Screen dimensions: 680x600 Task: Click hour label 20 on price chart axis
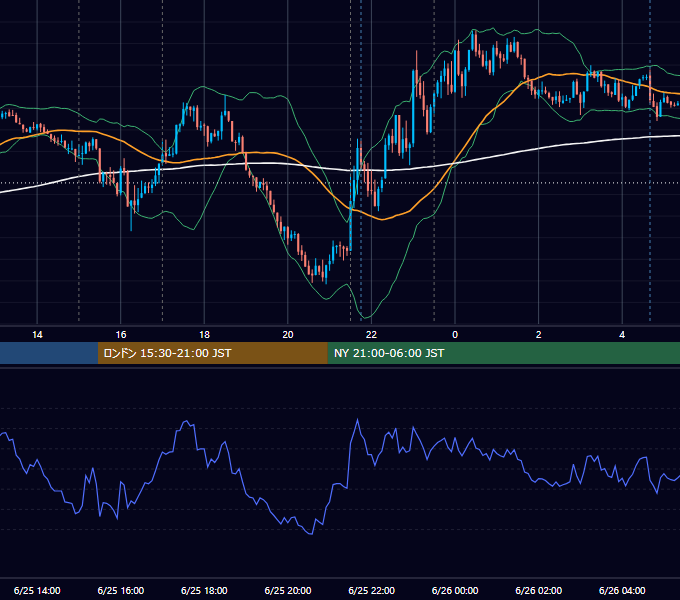point(288,335)
